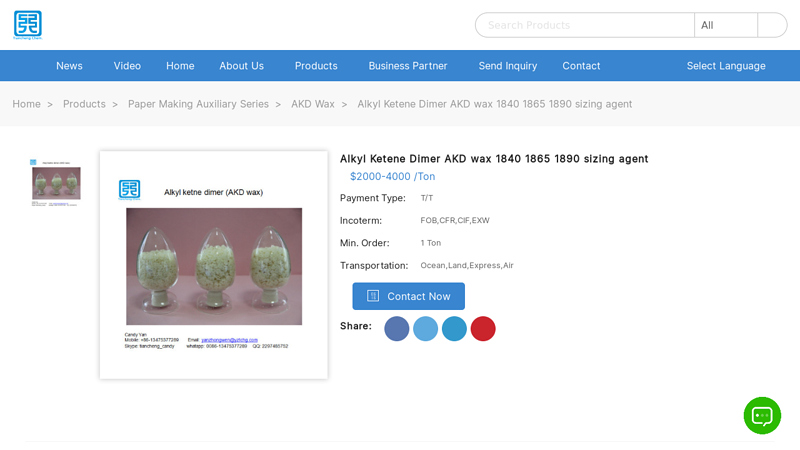The image size is (800, 450).
Task: Open the live chat bubble icon
Action: [x=762, y=415]
